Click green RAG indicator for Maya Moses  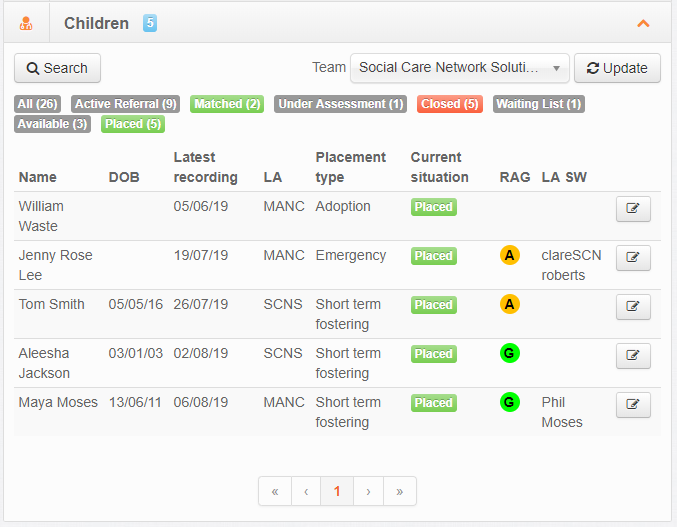(509, 402)
